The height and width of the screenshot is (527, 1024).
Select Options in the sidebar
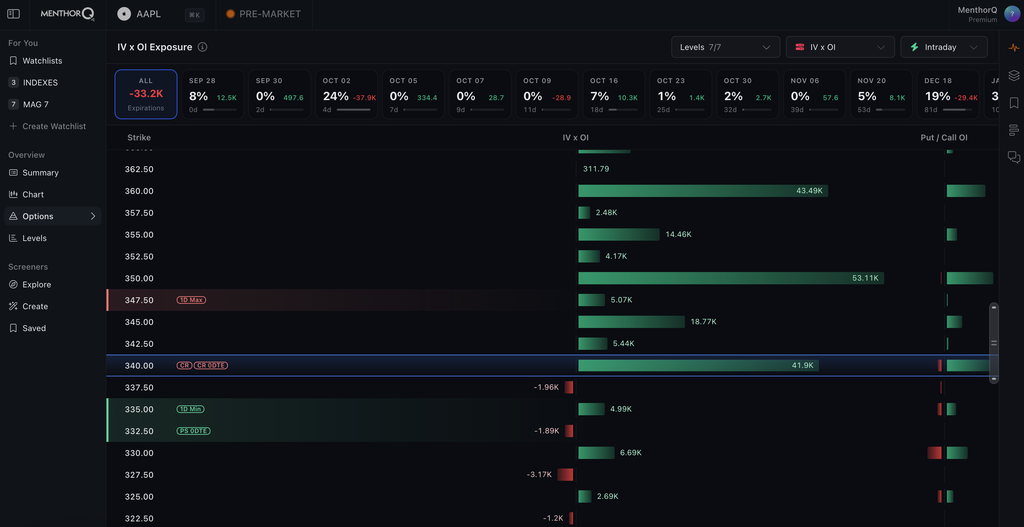point(53,216)
